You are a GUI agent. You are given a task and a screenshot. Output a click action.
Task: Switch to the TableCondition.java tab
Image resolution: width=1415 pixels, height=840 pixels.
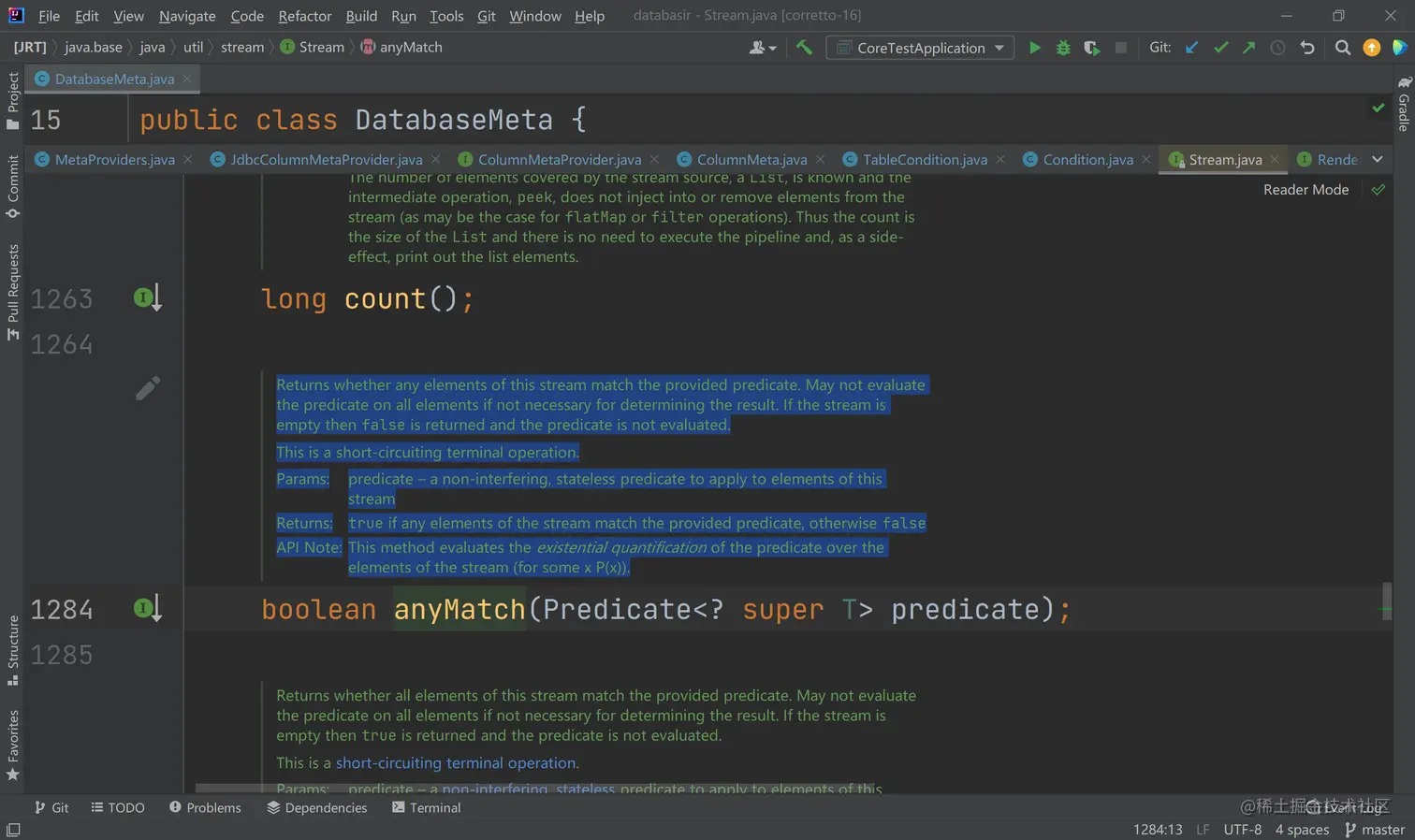[925, 160]
